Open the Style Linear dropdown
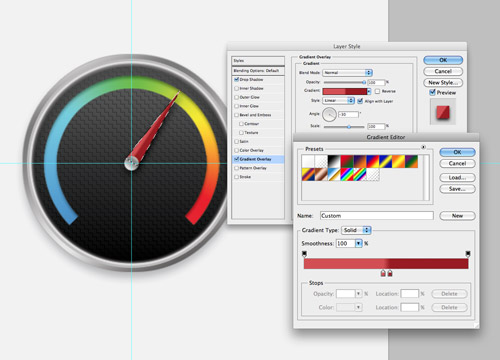The height and width of the screenshot is (360, 500). [x=338, y=100]
